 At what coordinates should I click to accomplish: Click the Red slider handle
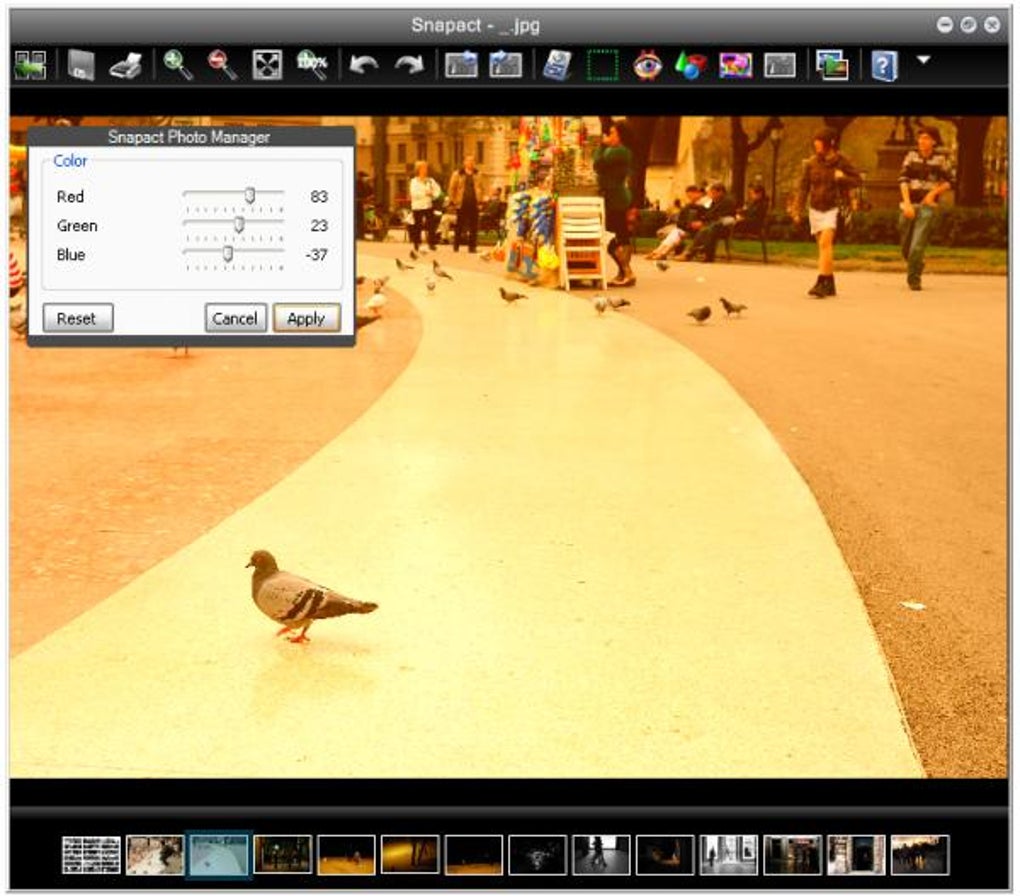click(x=250, y=196)
